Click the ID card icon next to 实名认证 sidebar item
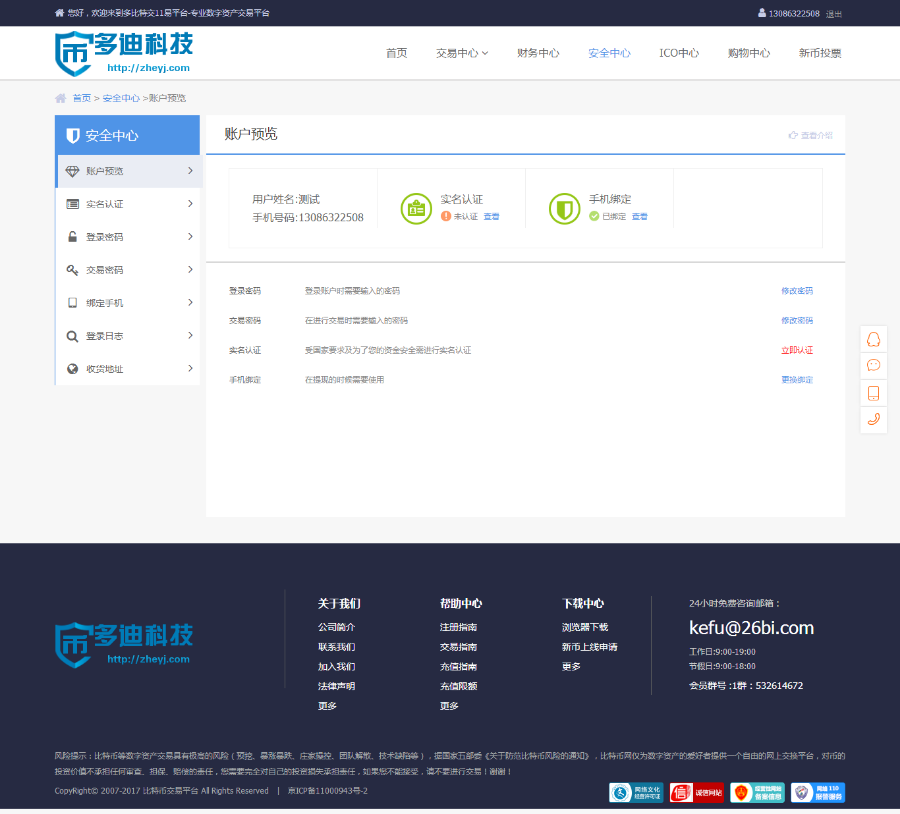Viewport: 900px width, 814px height. pos(72,204)
